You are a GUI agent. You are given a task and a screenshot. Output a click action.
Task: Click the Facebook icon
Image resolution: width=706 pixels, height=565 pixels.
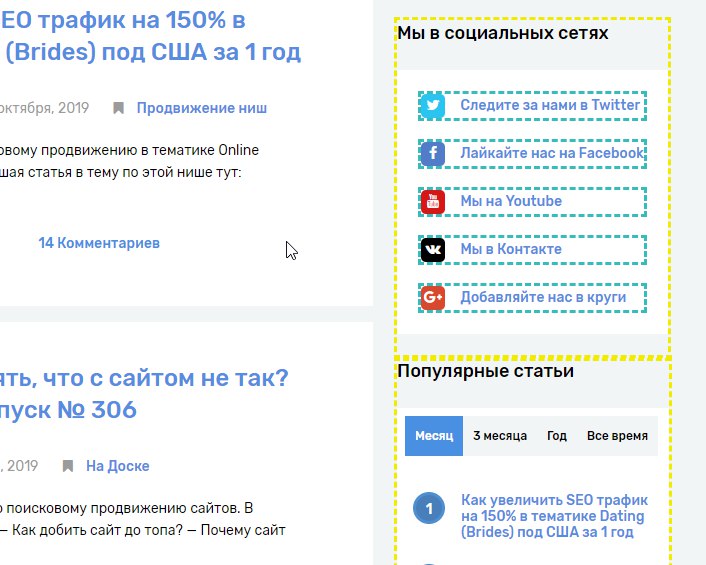click(433, 154)
